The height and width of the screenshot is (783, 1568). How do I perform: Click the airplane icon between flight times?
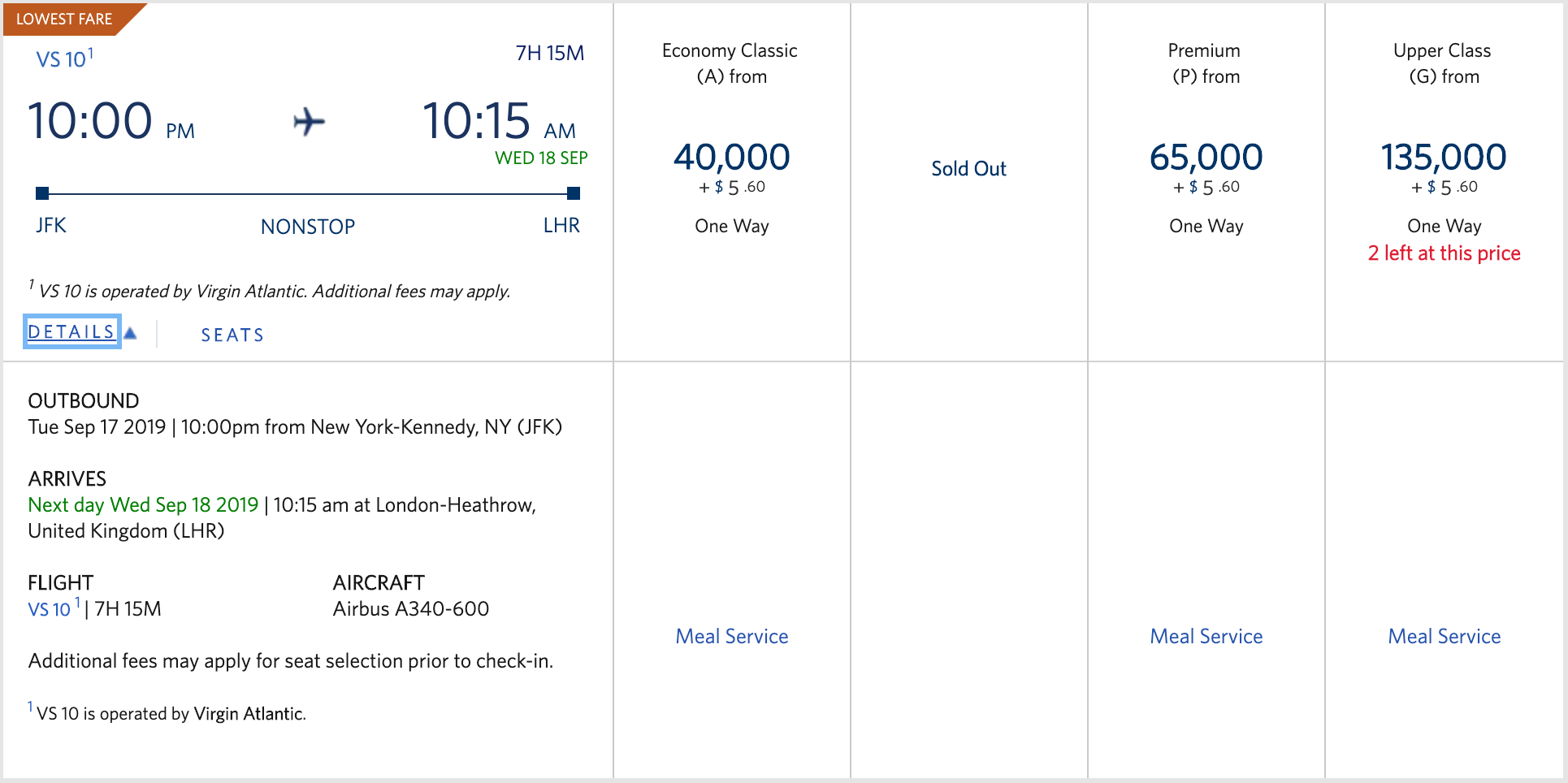tap(309, 122)
